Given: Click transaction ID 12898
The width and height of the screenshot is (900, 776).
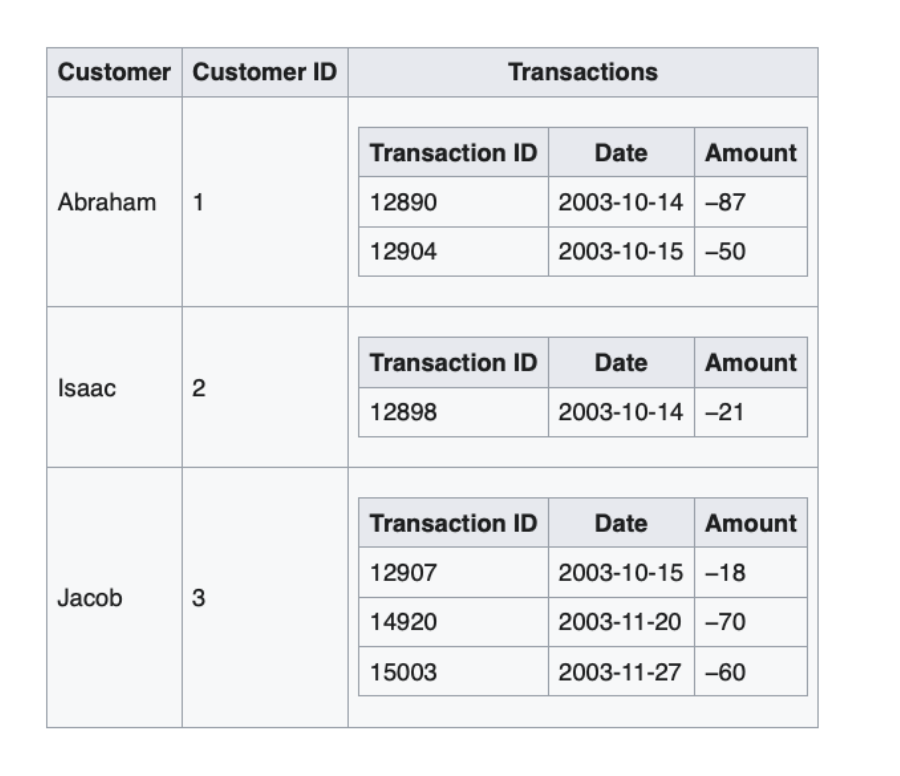Looking at the screenshot, I should click(453, 412).
